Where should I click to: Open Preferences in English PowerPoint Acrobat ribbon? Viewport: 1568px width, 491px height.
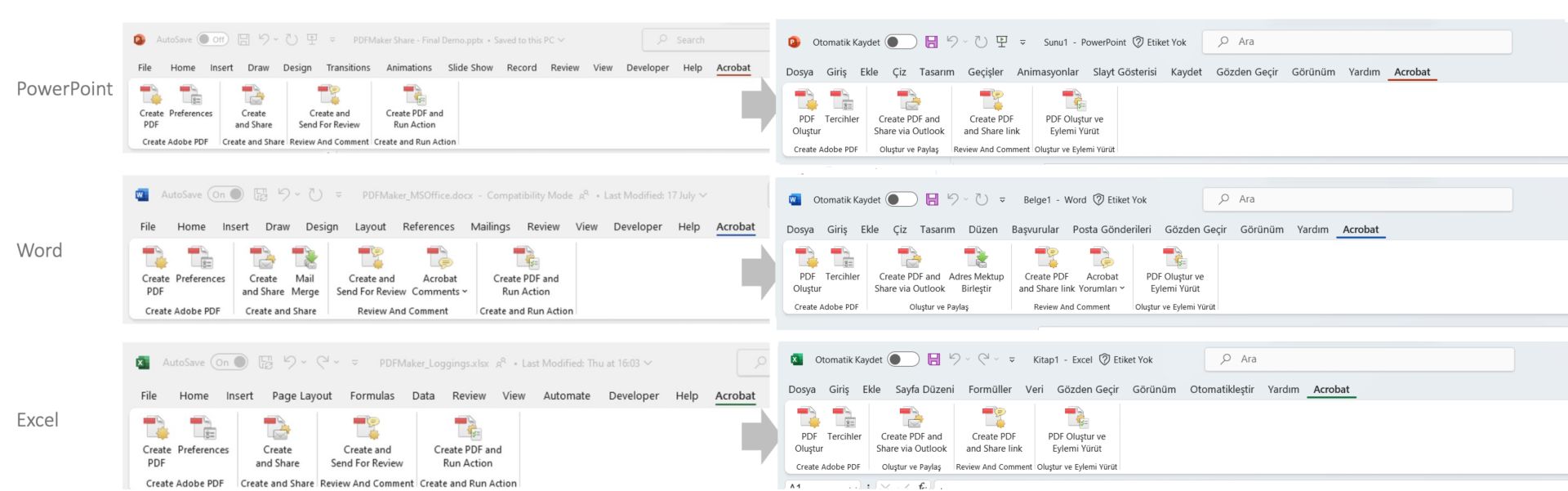[x=190, y=102]
